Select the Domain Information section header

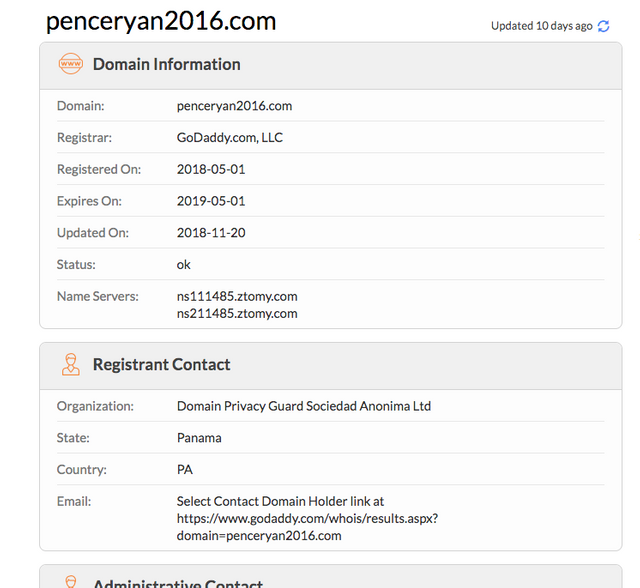[166, 64]
